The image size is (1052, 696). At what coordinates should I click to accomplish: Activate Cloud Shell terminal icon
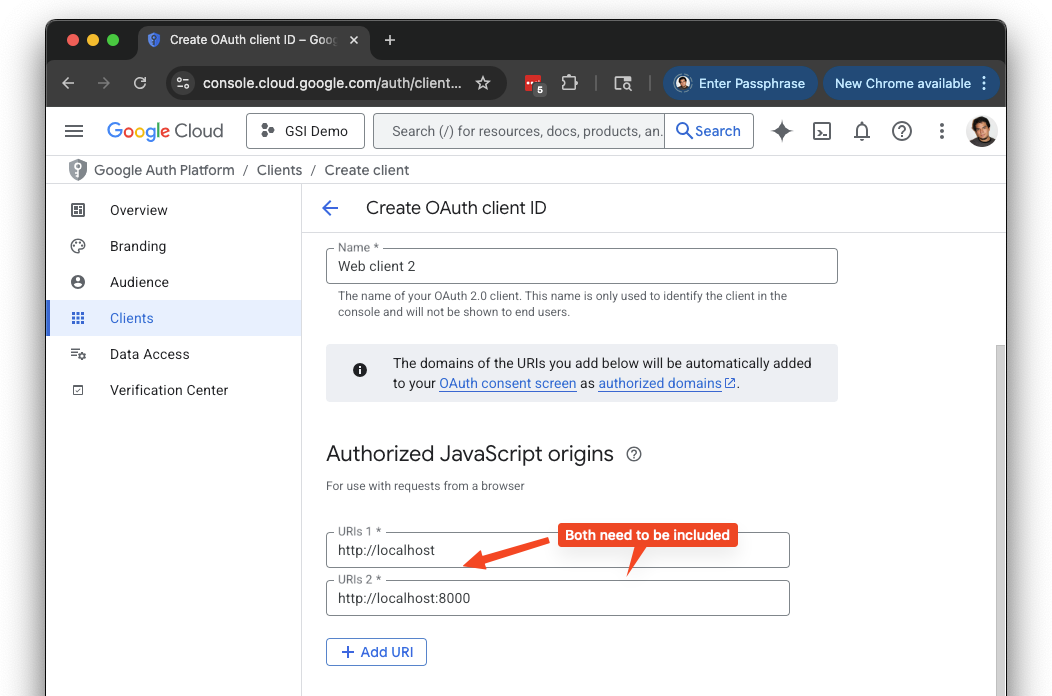[822, 131]
